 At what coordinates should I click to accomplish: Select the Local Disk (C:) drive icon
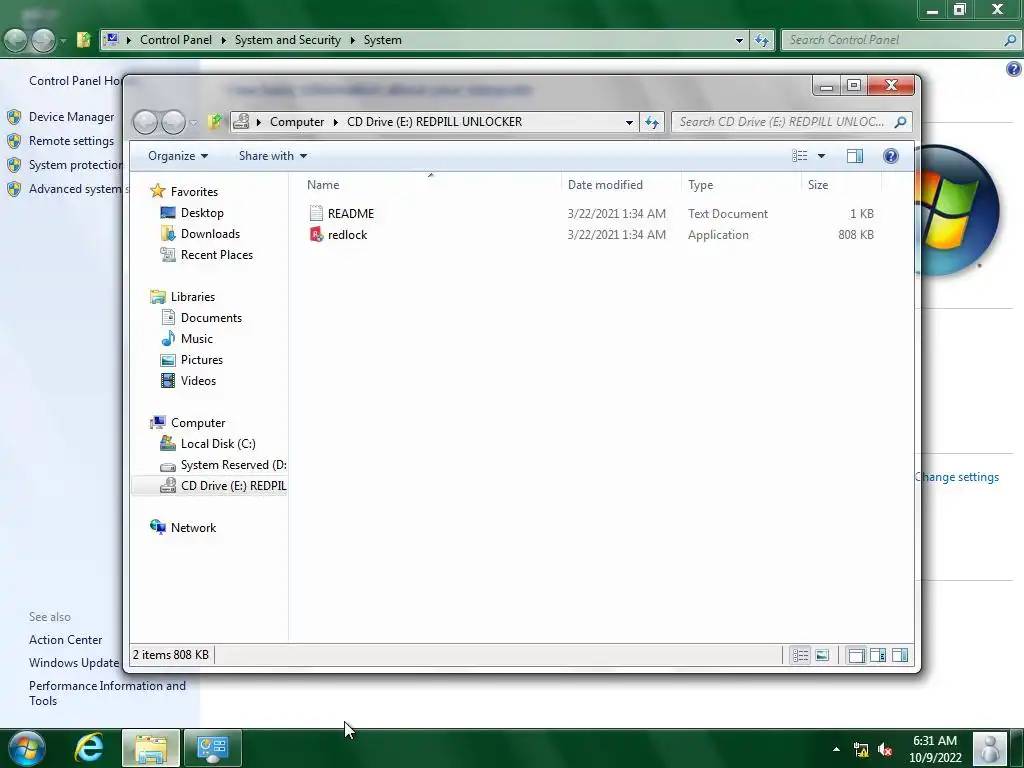coord(168,443)
